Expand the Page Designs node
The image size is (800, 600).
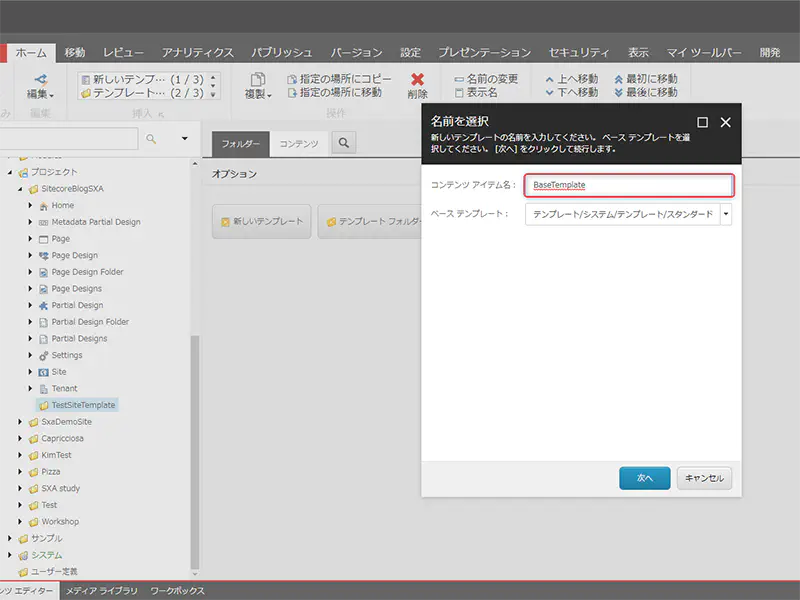point(30,289)
